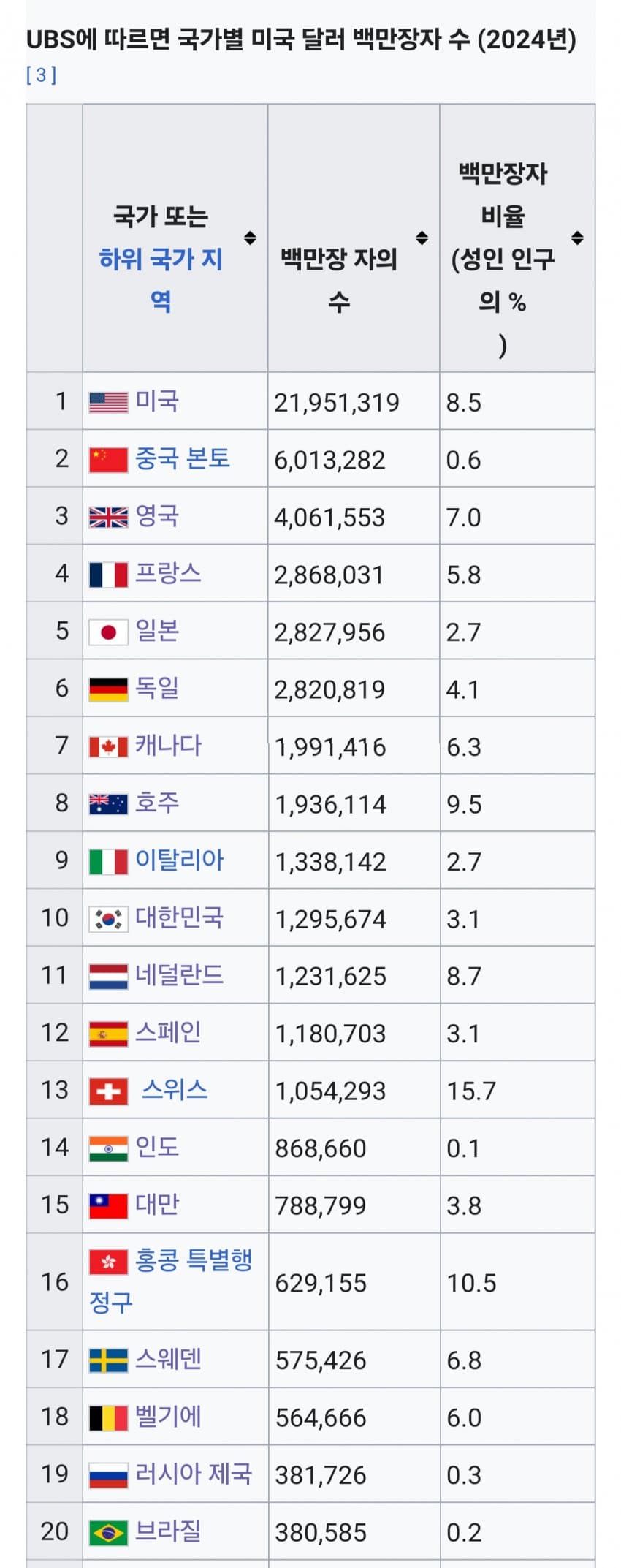
Task: Open the [3] citation reference
Action: click(41, 75)
